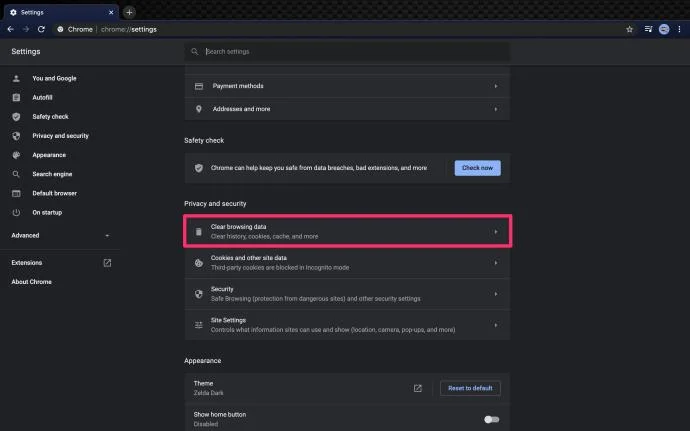Click the Check now button
The image size is (690, 431).
point(477,168)
